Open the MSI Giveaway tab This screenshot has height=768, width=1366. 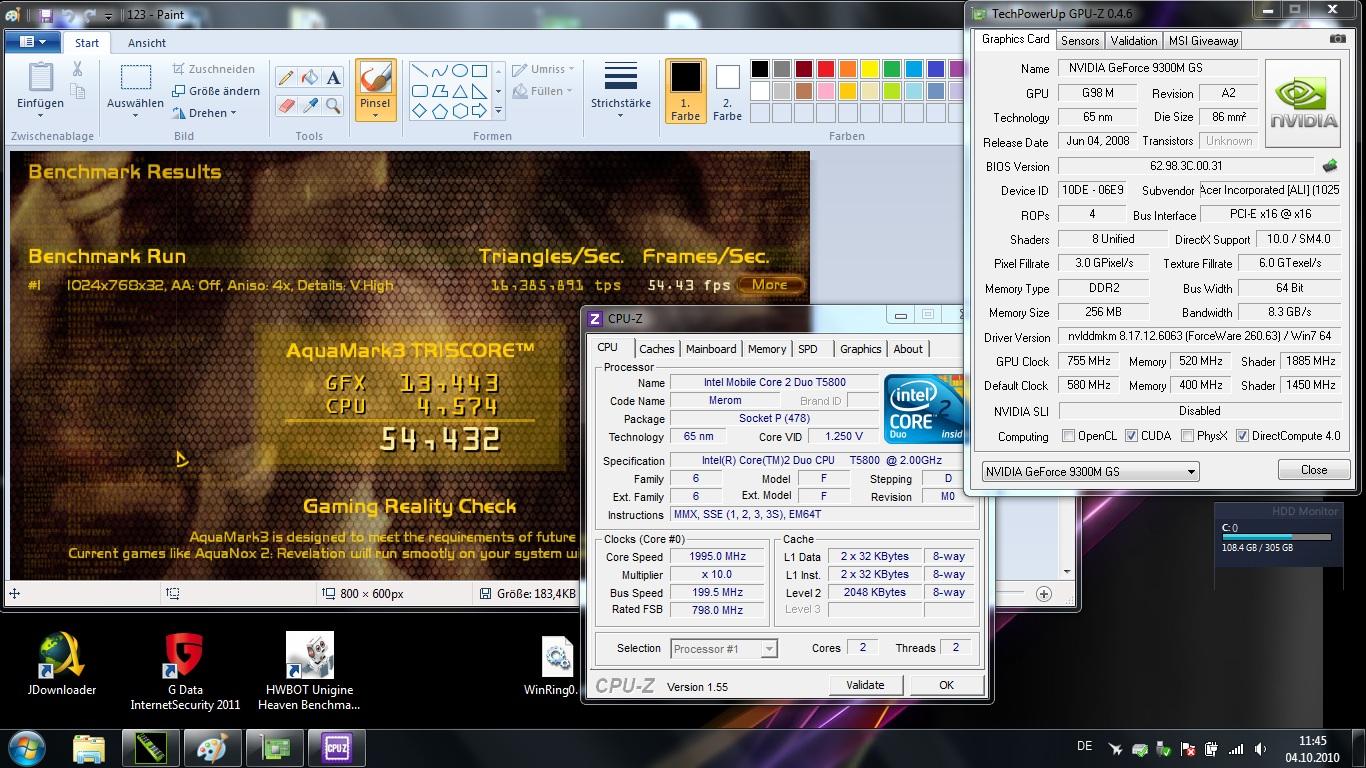click(x=1203, y=40)
